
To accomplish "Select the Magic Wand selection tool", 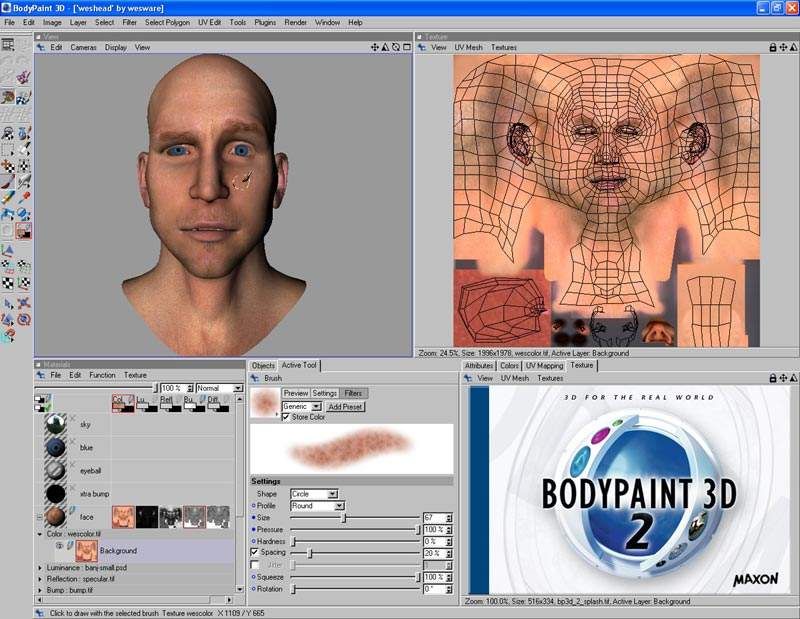I will click(23, 150).
